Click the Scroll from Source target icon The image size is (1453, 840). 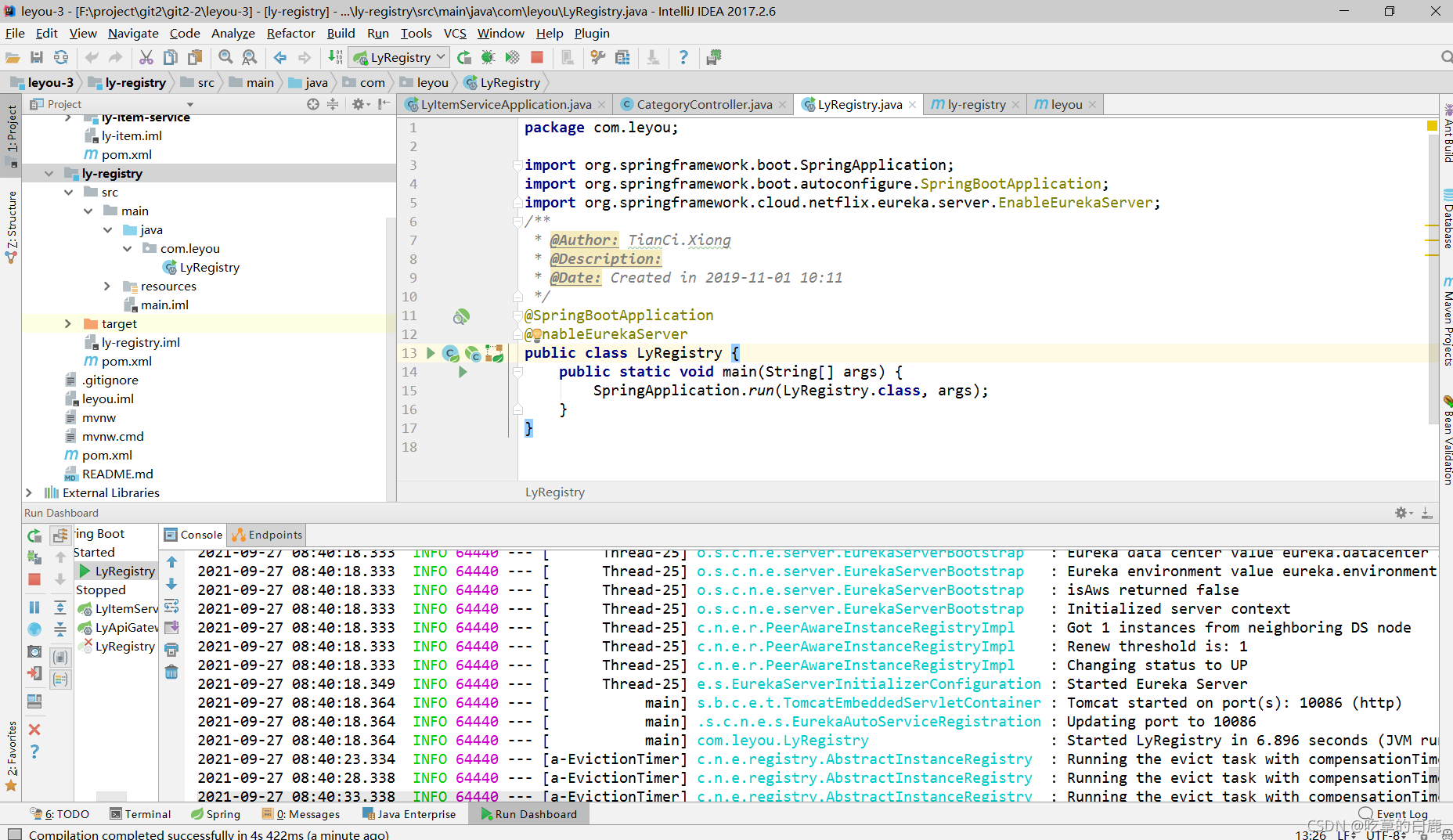pyautogui.click(x=313, y=104)
